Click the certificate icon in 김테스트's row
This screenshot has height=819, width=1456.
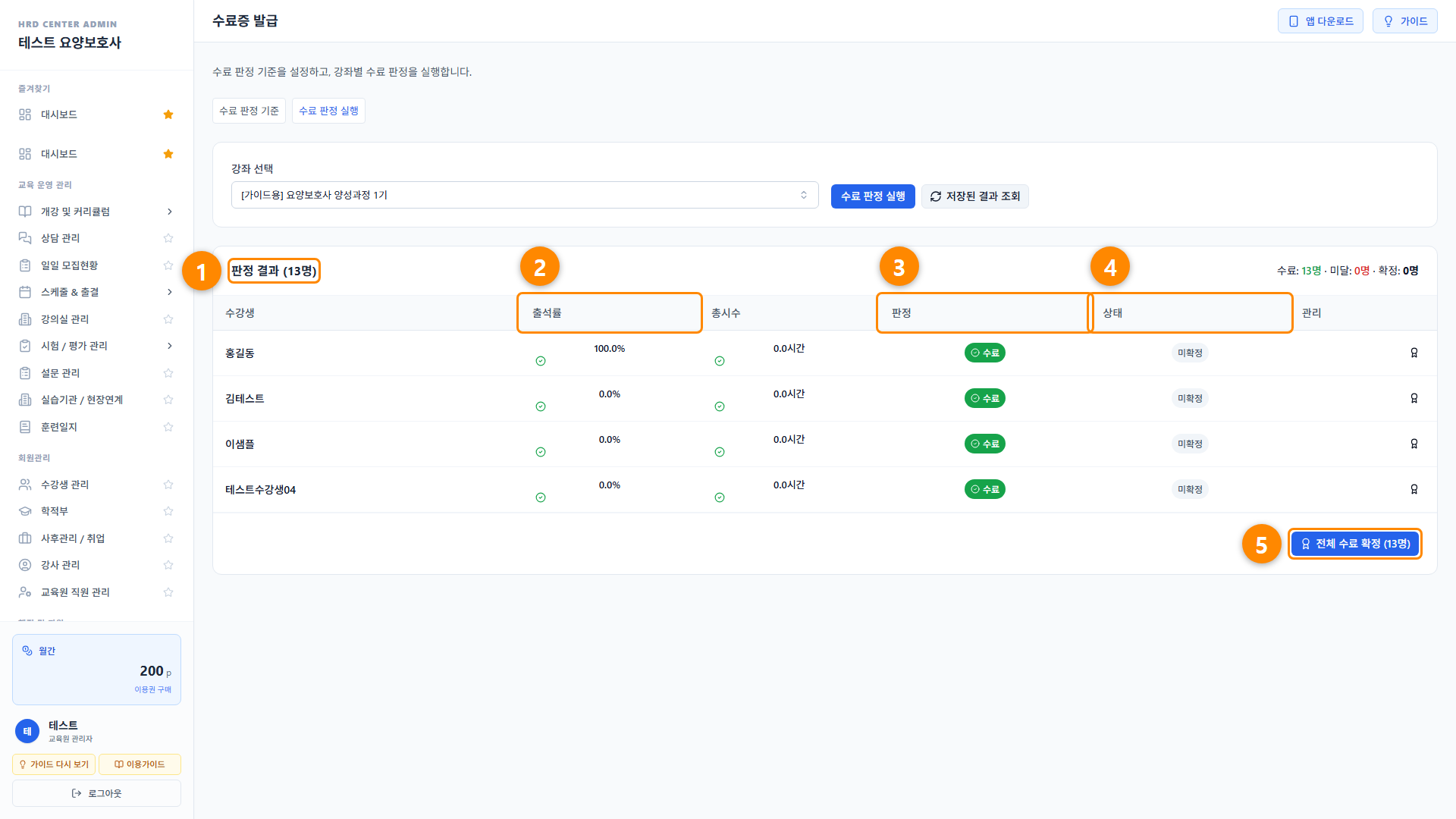[1414, 398]
